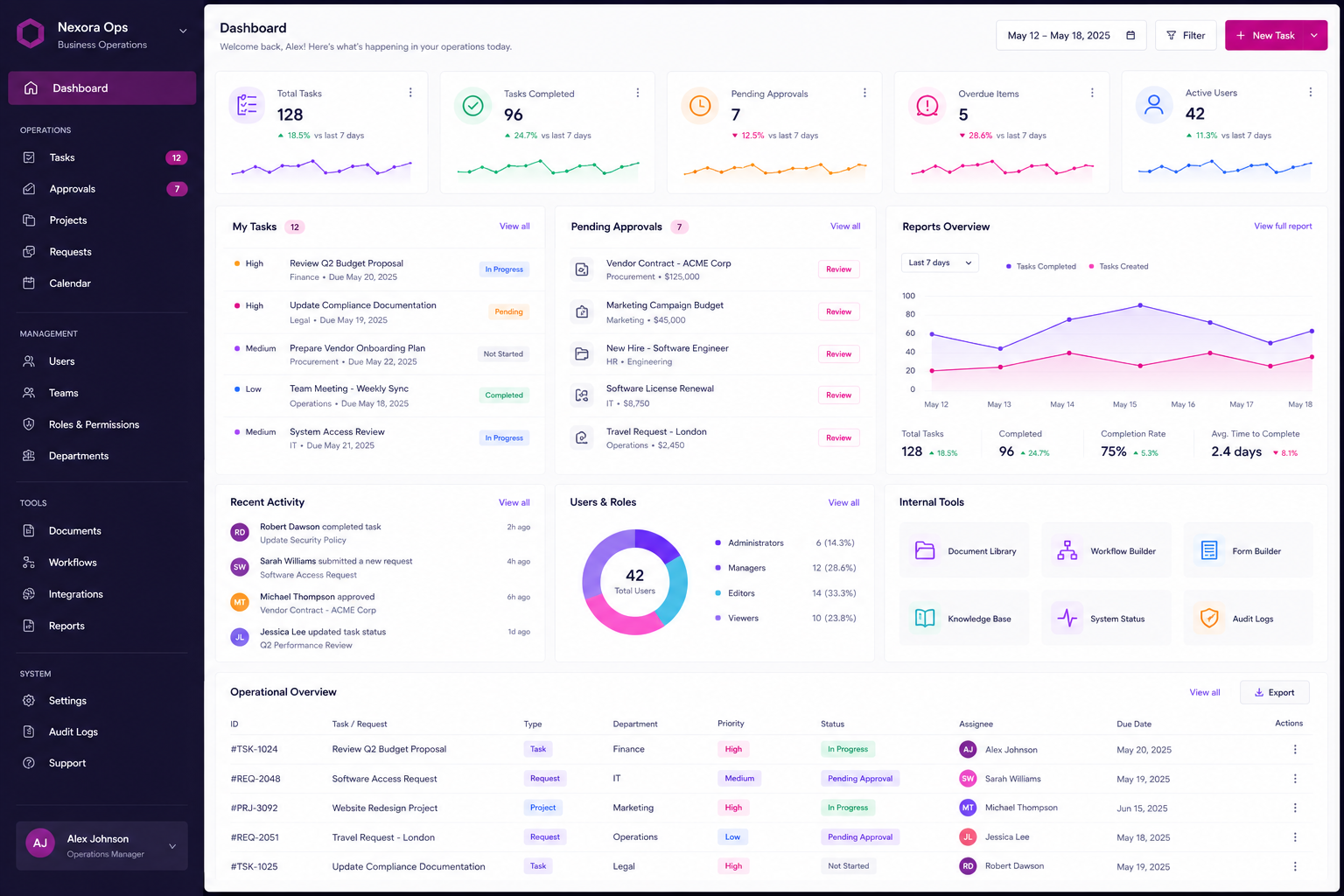Click Audit Logs shield icon in Internal Tools
Image resolution: width=1344 pixels, height=896 pixels.
pos(1209,618)
